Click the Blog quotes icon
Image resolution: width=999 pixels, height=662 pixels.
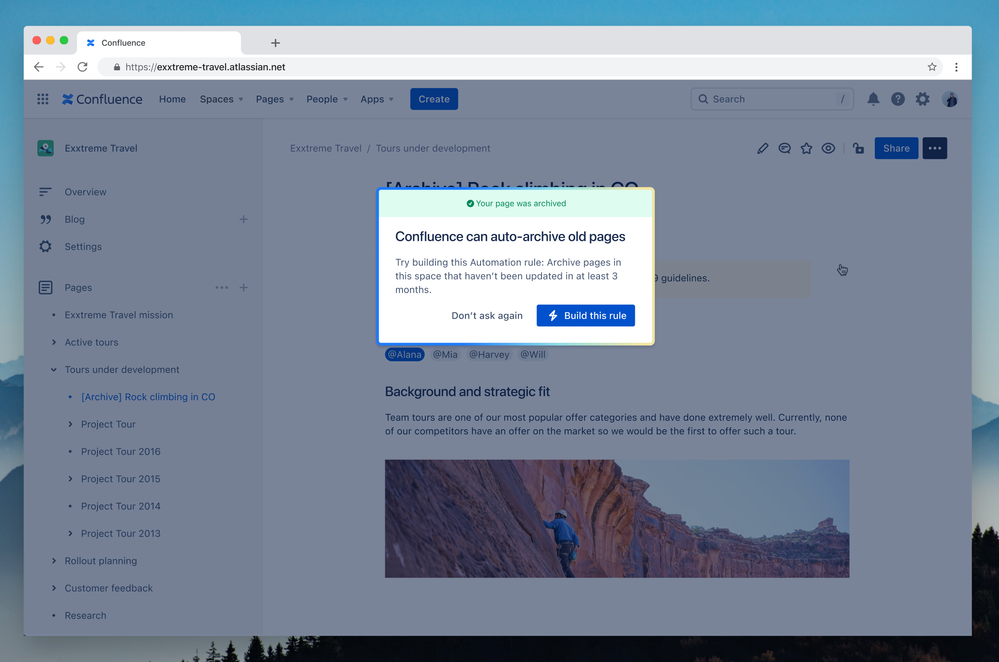point(45,219)
